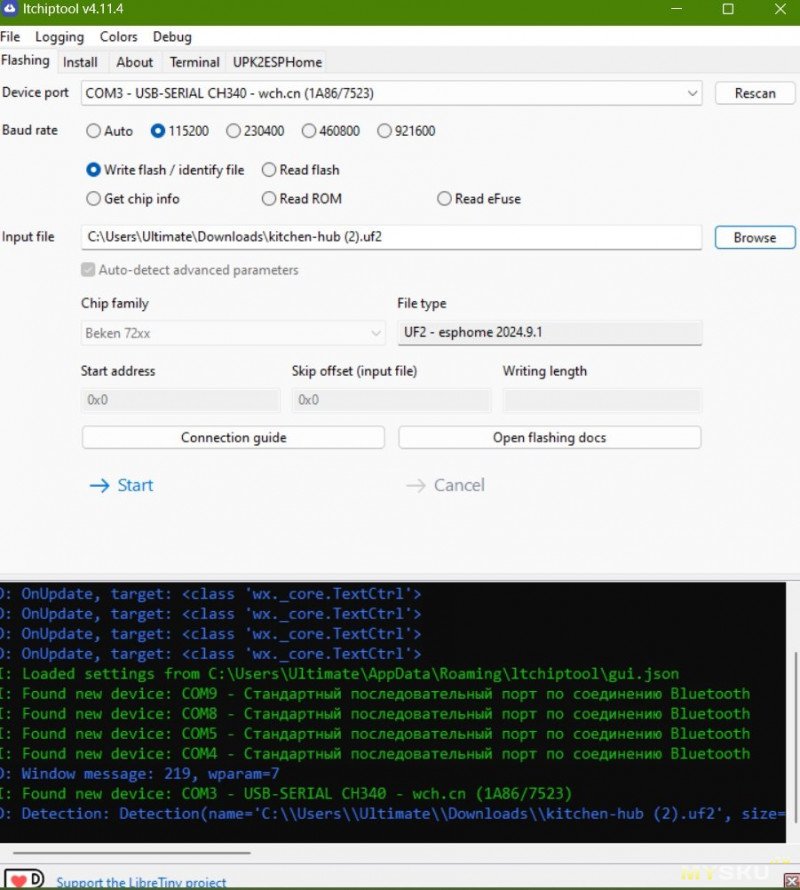Open the Colors menu
This screenshot has height=890, width=800.
tap(118, 37)
